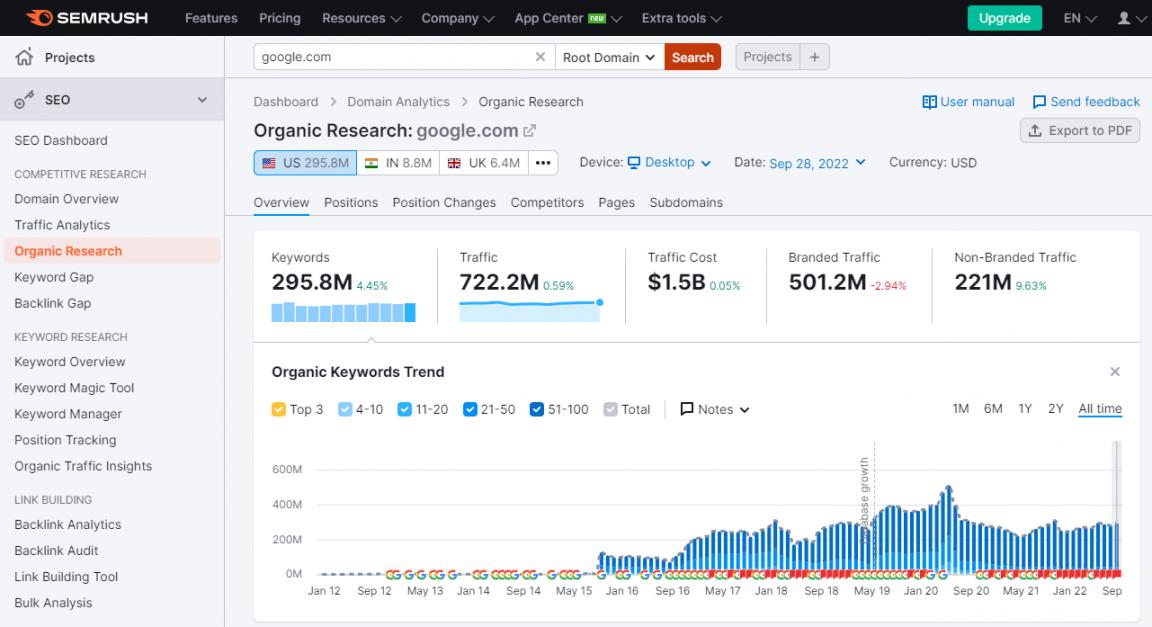
Task: Open the User manual book icon link
Action: pyautogui.click(x=929, y=102)
